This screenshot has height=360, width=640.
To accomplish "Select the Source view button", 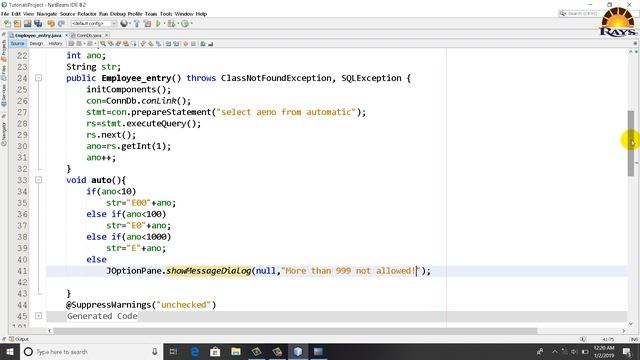I will tap(17, 44).
